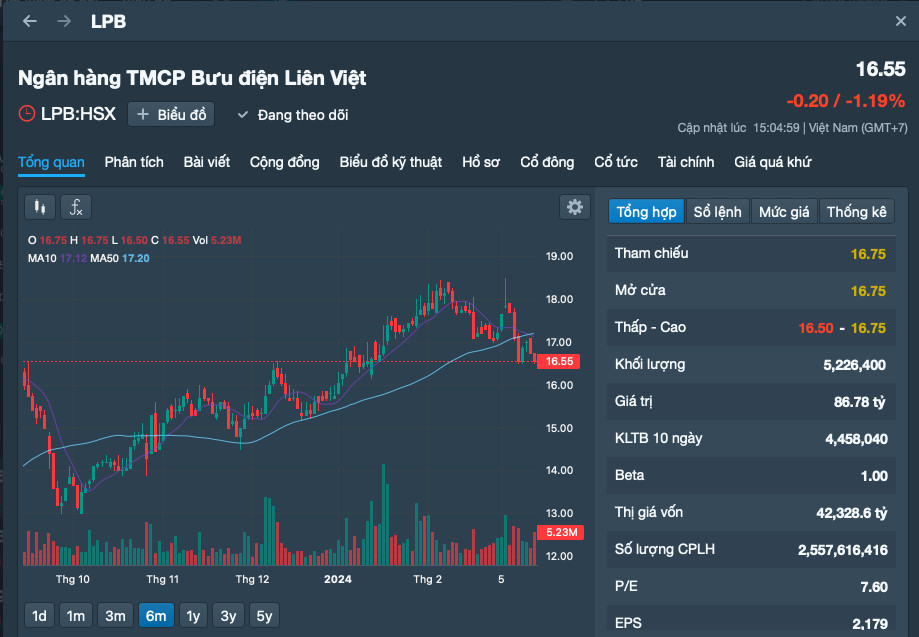Open chart settings gear icon
This screenshot has height=637, width=919.
pyautogui.click(x=574, y=207)
